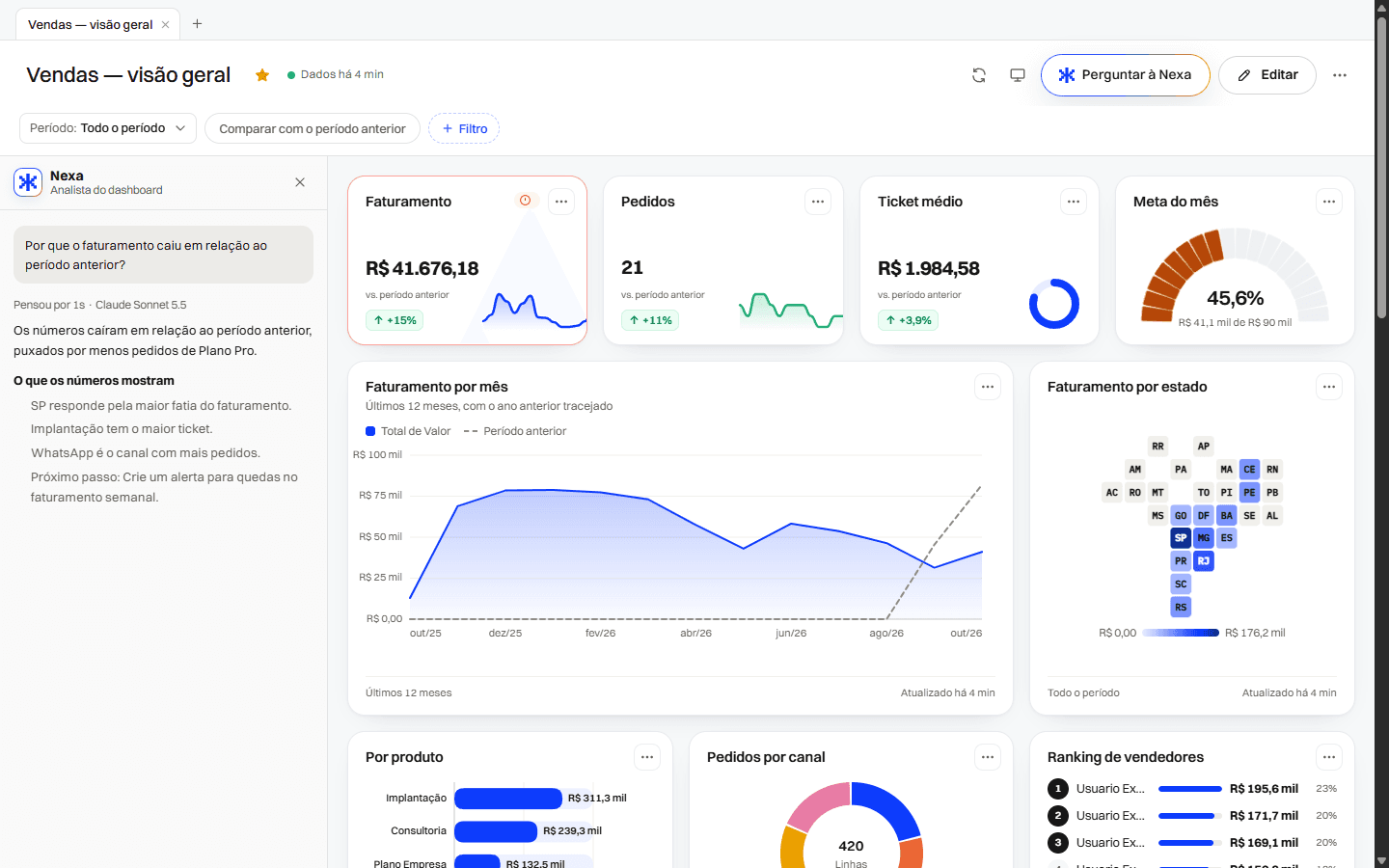Open presentation mode monitor icon

click(x=1018, y=75)
